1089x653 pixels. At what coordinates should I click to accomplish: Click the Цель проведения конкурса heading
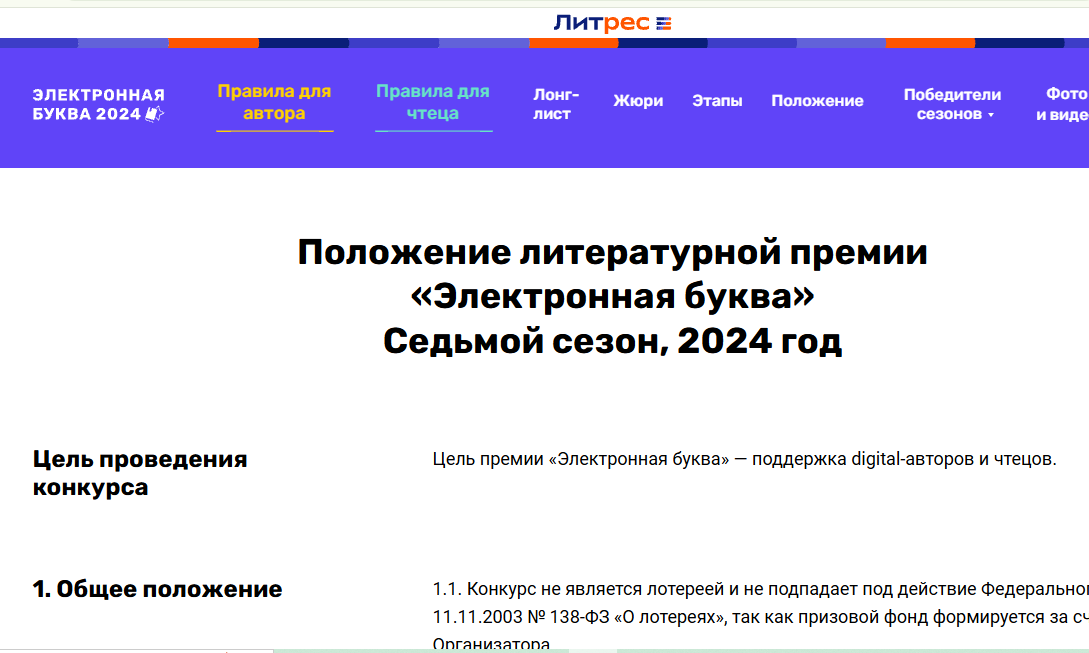[x=140, y=472]
